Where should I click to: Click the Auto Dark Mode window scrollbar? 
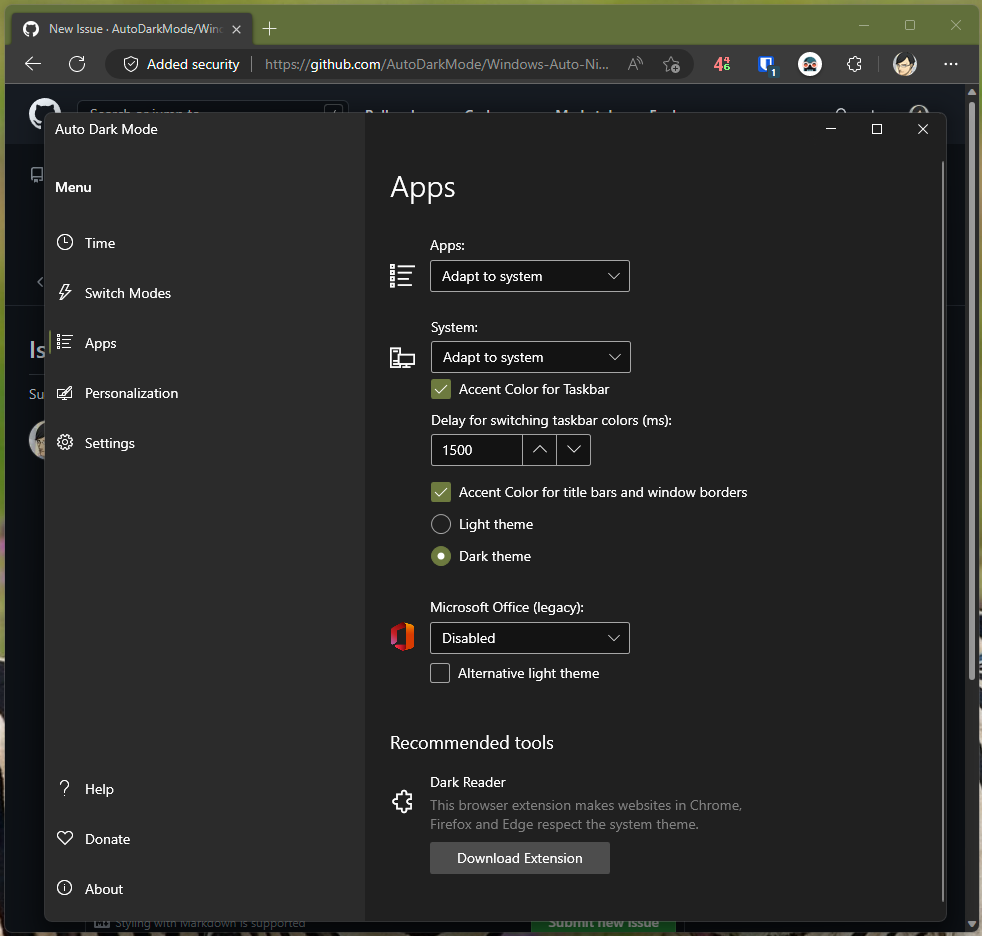point(942,531)
